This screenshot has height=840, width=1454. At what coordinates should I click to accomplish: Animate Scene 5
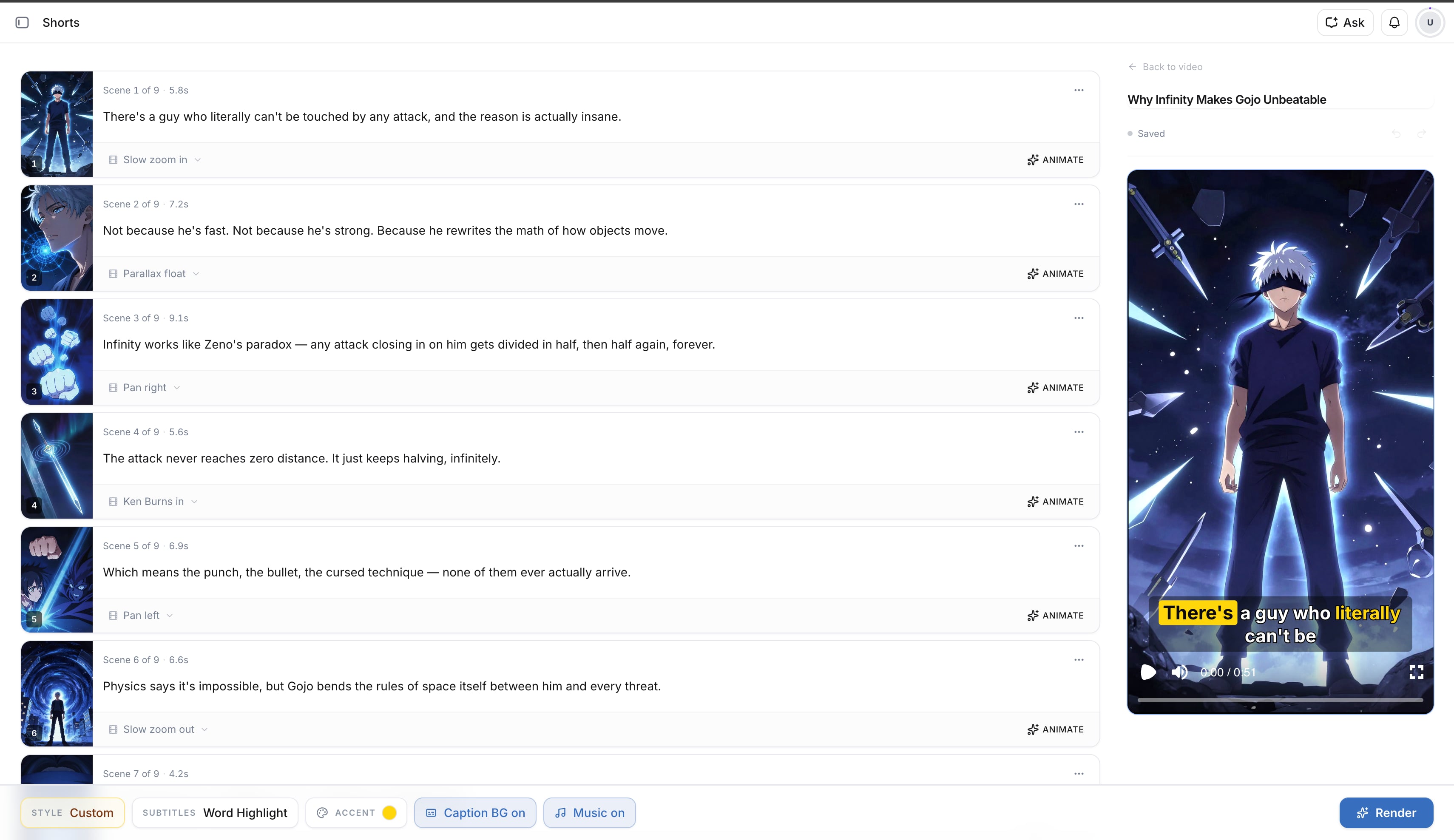tap(1055, 616)
